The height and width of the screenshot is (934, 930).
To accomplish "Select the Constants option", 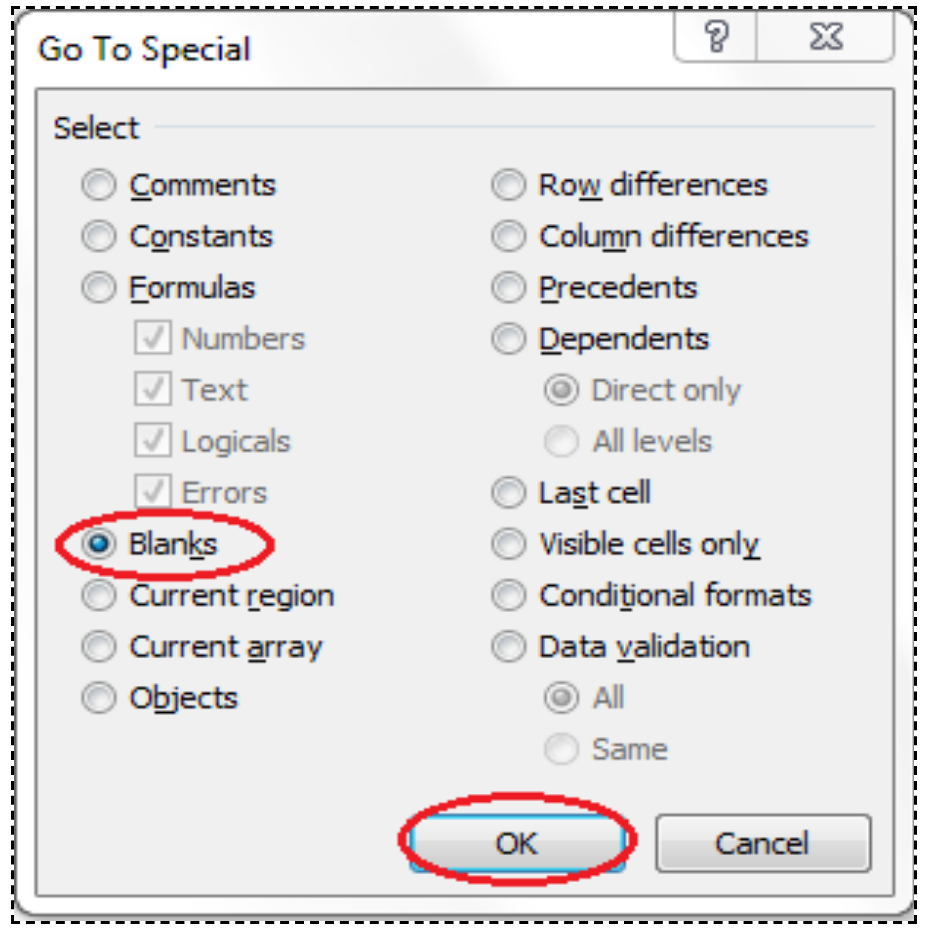I will (97, 235).
